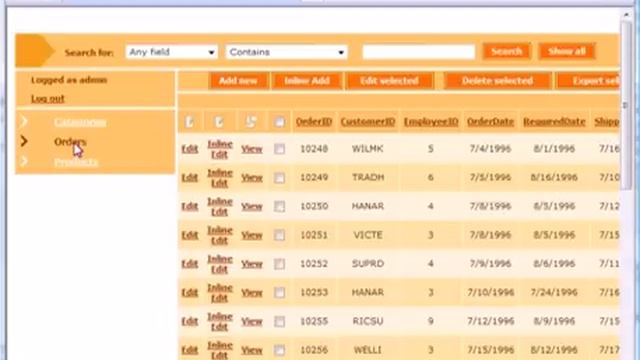Click the vertical scrollbar thumb

click(x=627, y=105)
